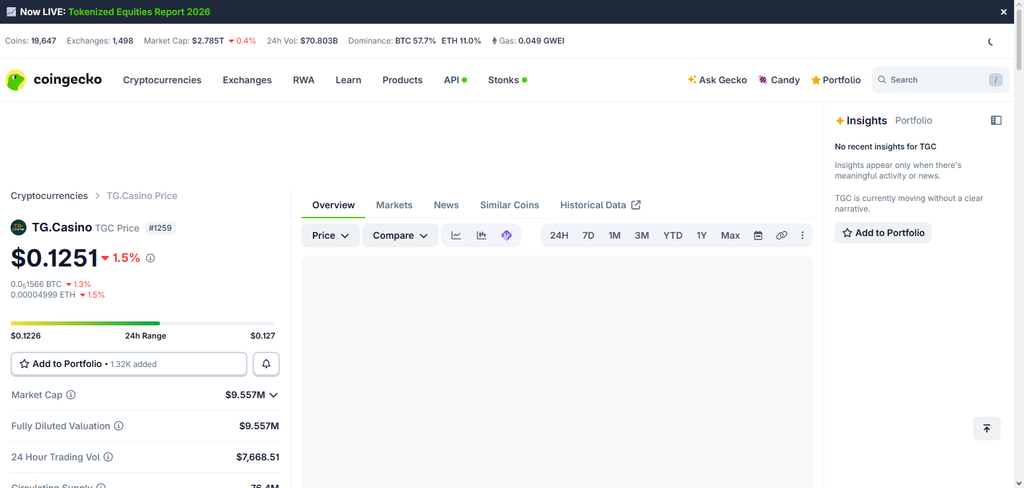Screen dimensions: 1024x488
Task: Open the RWA menu item
Action: [304, 80]
